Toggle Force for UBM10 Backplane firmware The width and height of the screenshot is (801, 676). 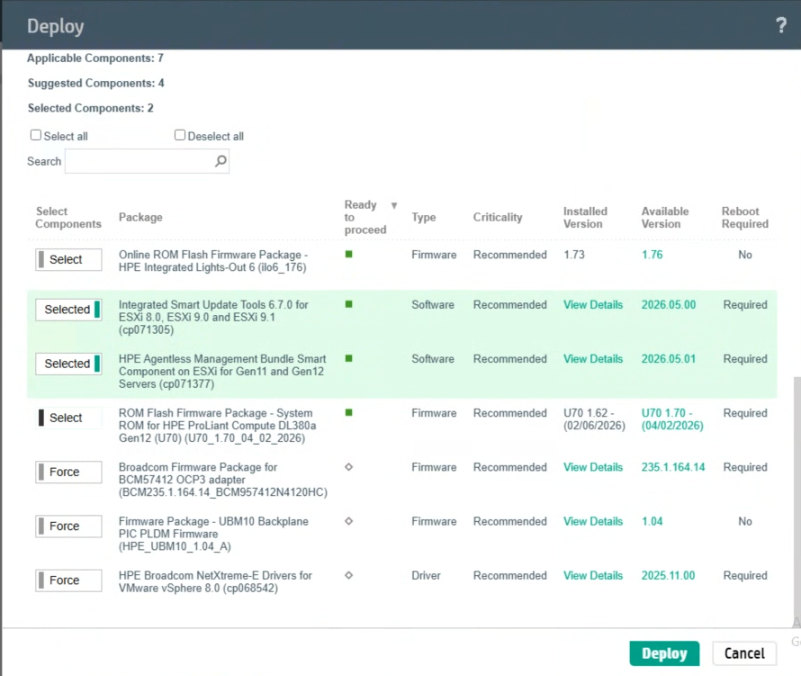tap(68, 526)
